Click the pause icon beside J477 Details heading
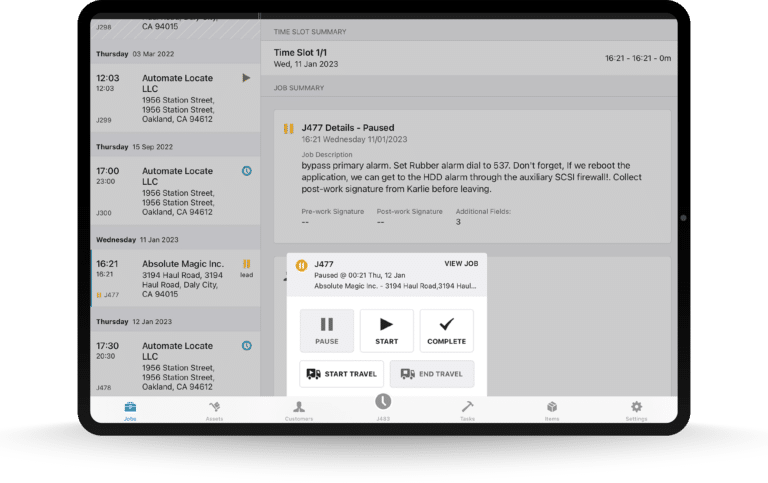Viewport: 768px width, 483px height. click(x=288, y=129)
